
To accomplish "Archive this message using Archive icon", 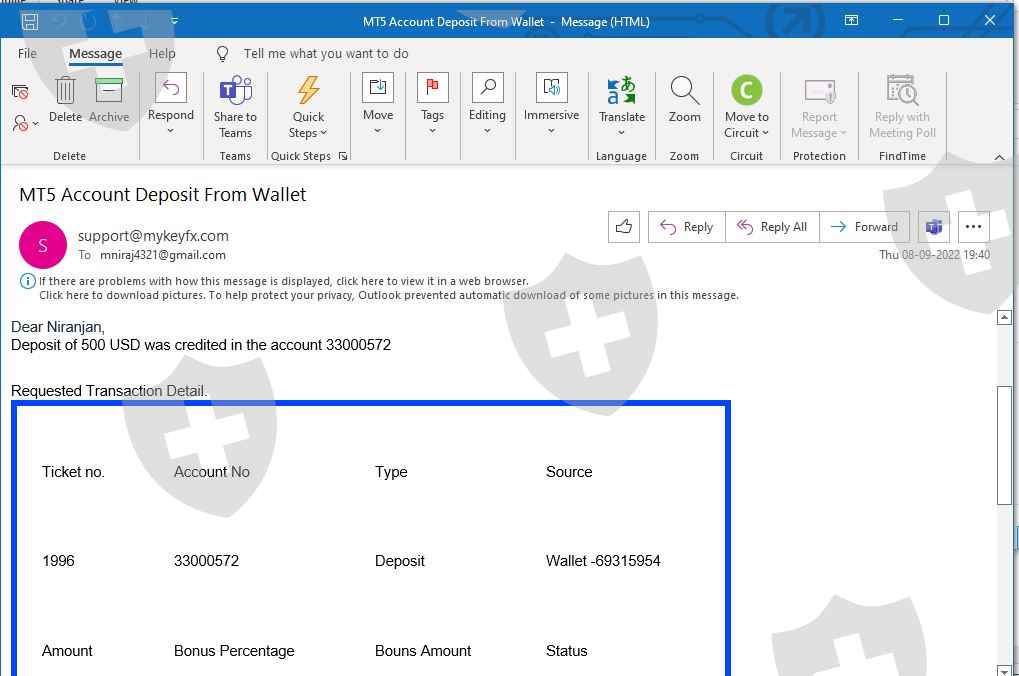I will [108, 92].
